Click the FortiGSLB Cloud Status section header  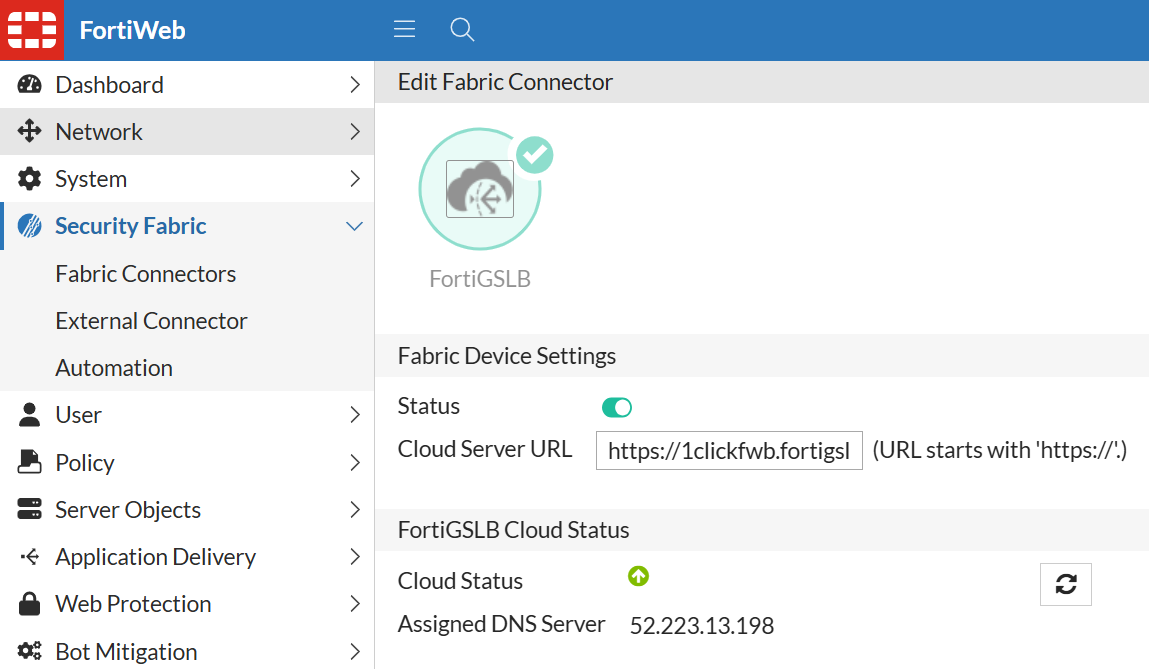[513, 530]
